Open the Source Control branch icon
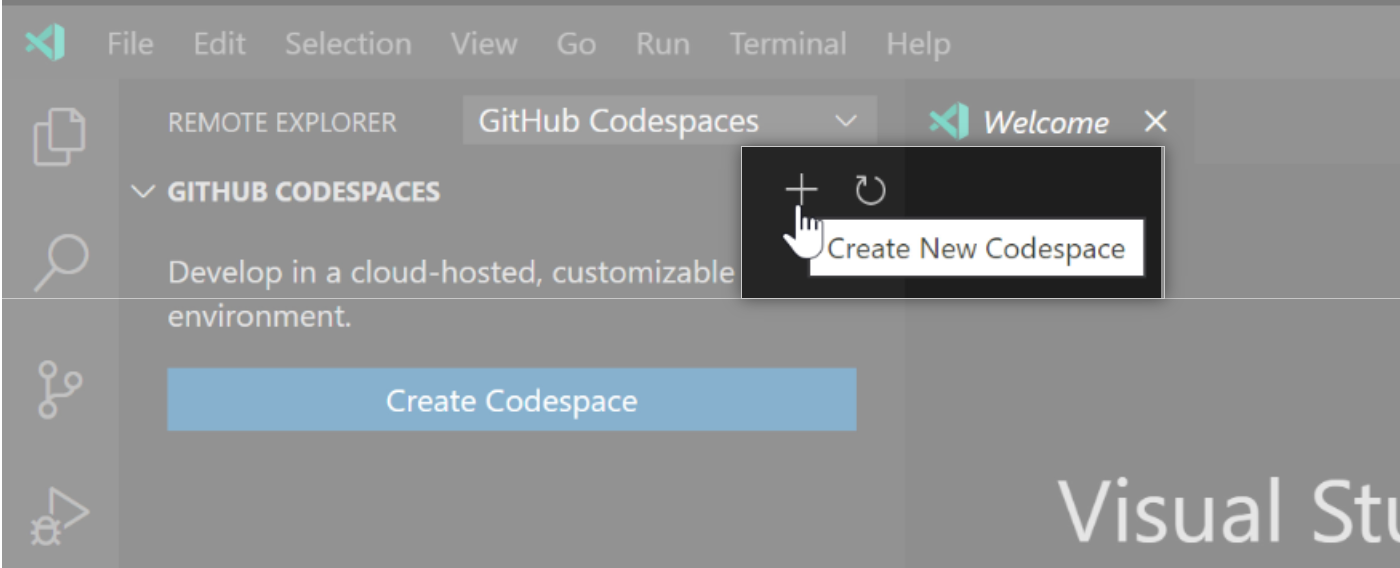This screenshot has width=1400, height=568. 59,389
